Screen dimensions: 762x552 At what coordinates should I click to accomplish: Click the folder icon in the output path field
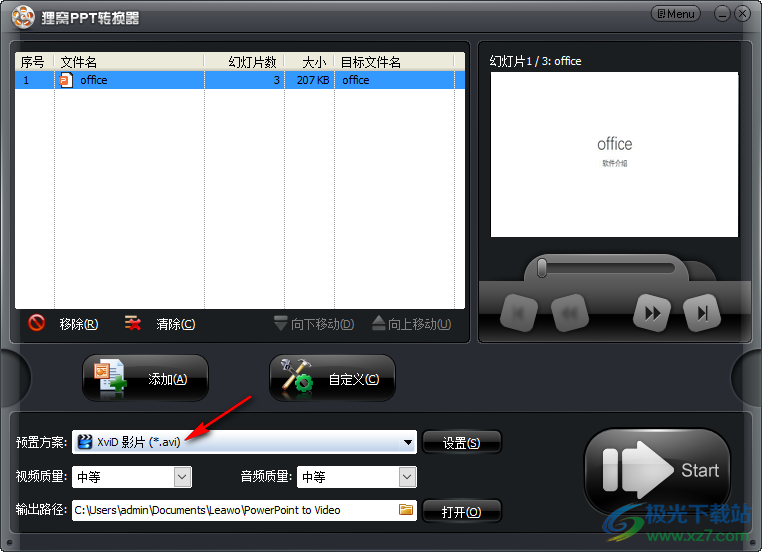(x=406, y=509)
